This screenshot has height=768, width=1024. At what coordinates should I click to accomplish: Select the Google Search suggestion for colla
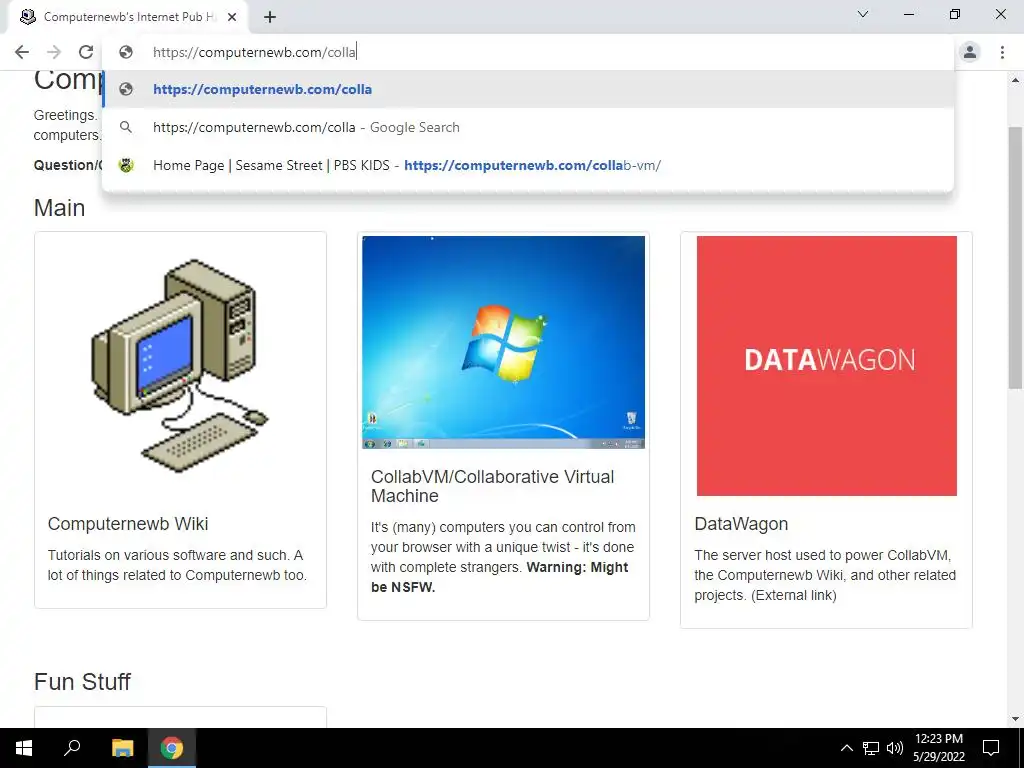coord(528,127)
